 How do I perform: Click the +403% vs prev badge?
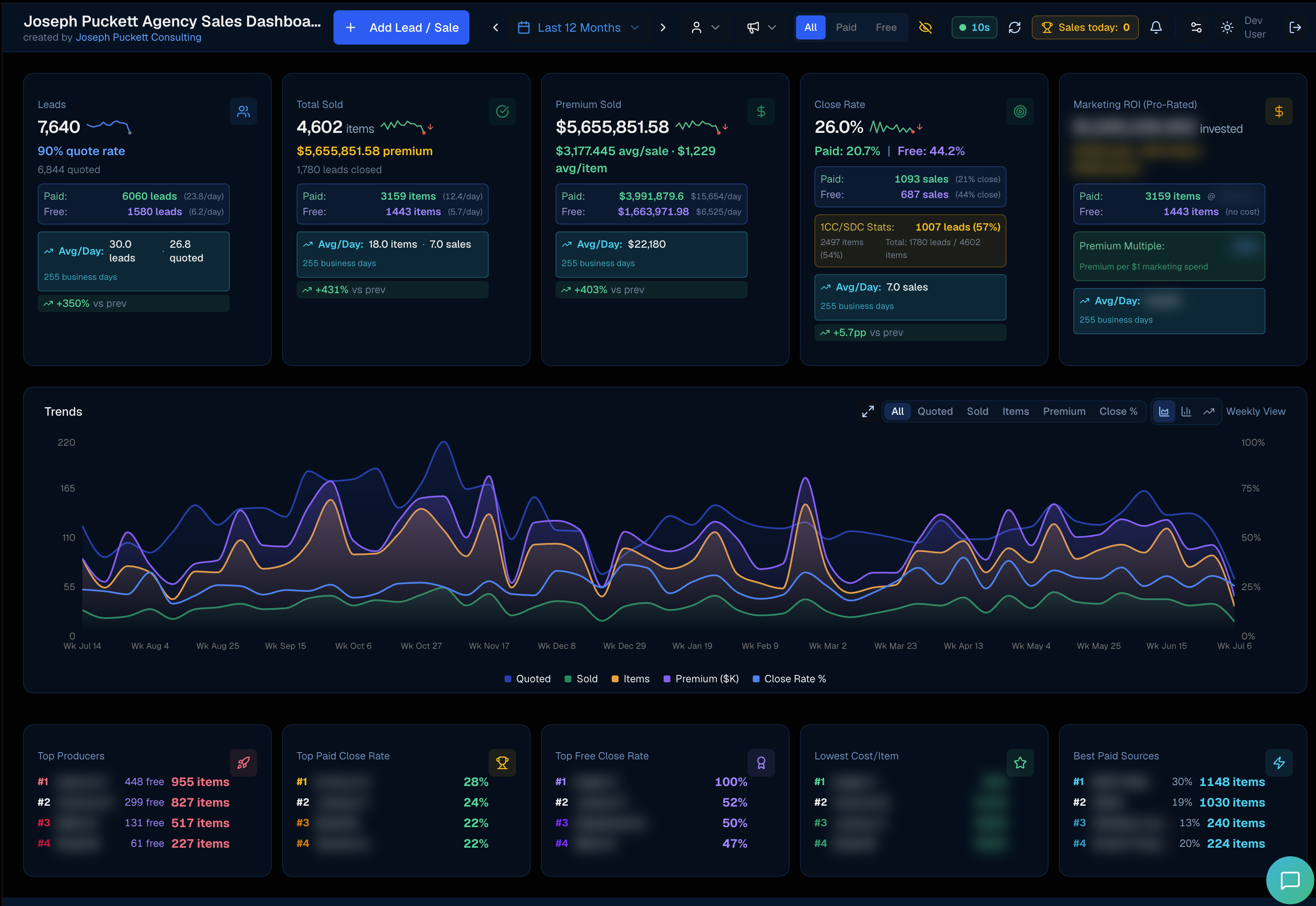point(651,290)
